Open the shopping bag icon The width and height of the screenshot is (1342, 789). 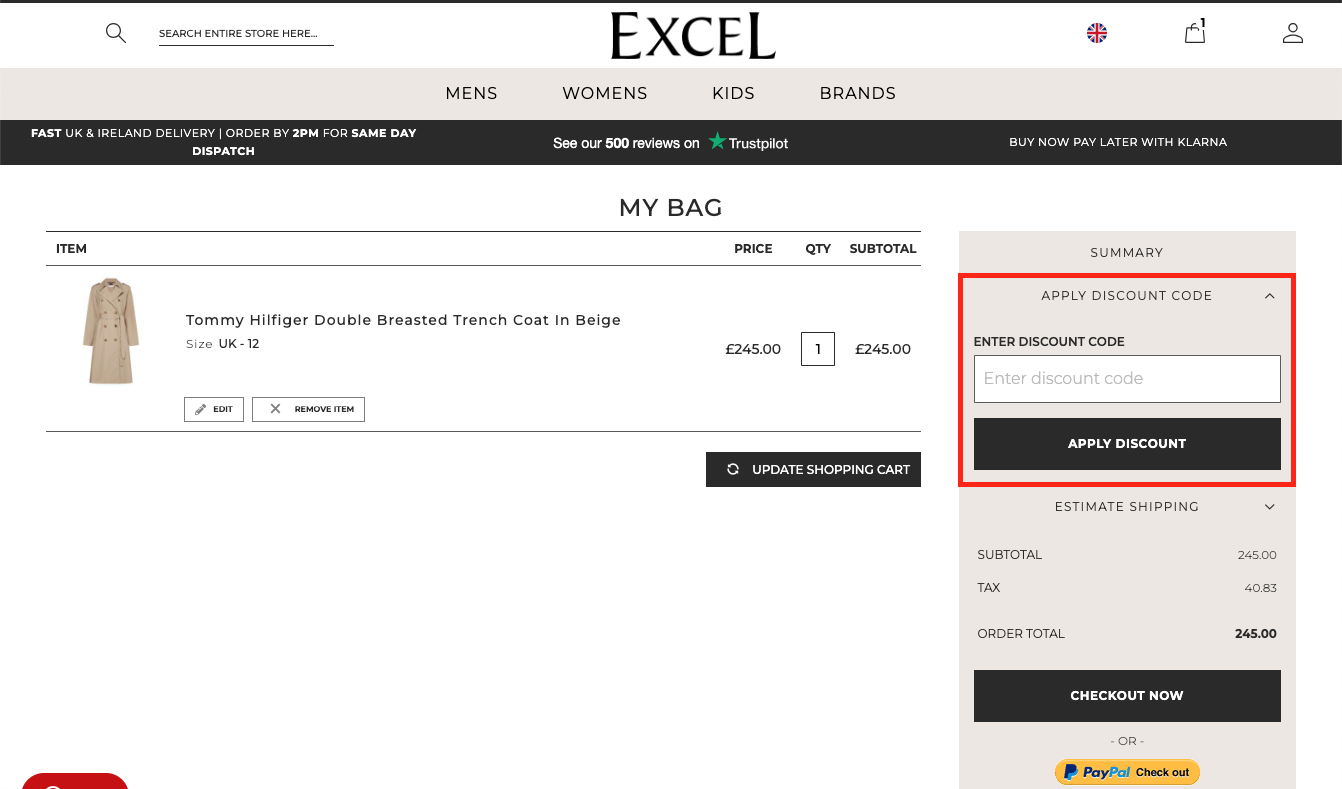pyautogui.click(x=1194, y=33)
